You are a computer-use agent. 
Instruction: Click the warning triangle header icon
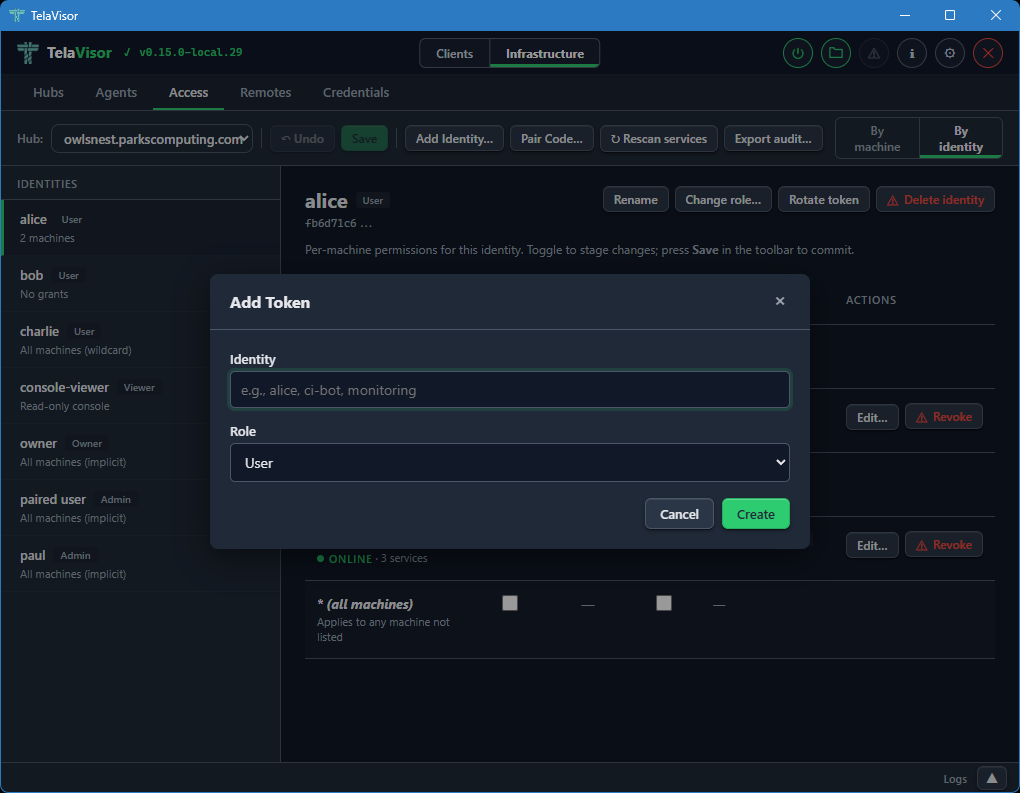[874, 53]
